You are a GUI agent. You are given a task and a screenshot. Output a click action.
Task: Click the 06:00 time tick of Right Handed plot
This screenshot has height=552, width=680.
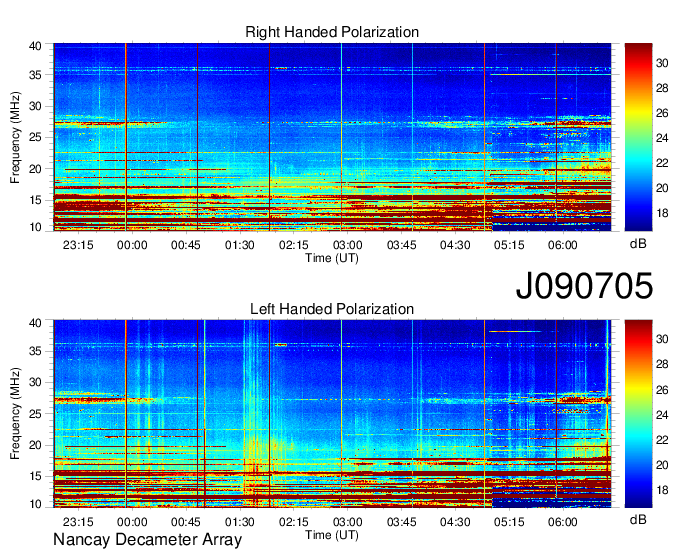[562, 245]
